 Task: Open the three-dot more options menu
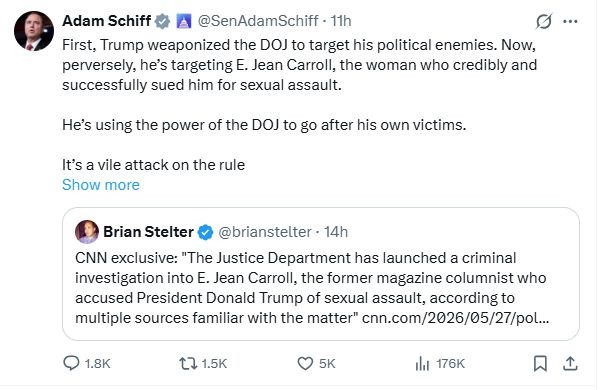[x=570, y=21]
